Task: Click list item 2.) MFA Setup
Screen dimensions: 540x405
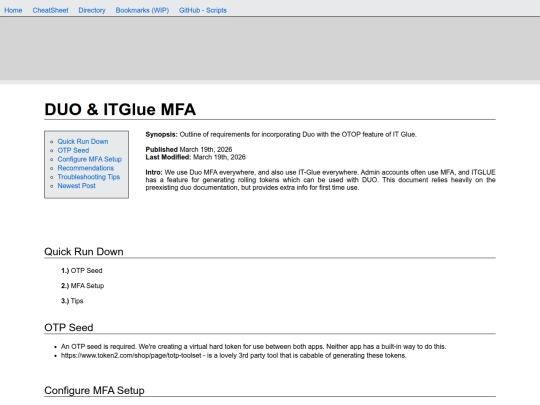Action: 82,286
